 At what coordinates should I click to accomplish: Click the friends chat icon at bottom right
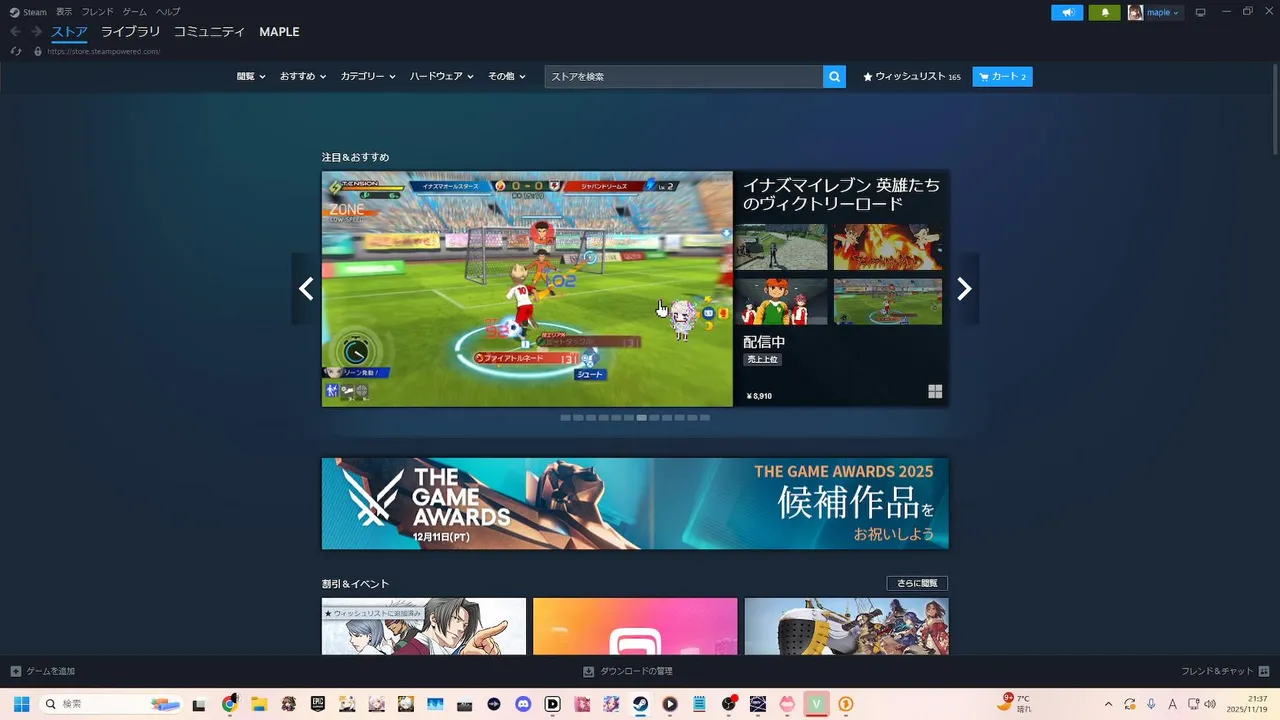(x=1264, y=671)
